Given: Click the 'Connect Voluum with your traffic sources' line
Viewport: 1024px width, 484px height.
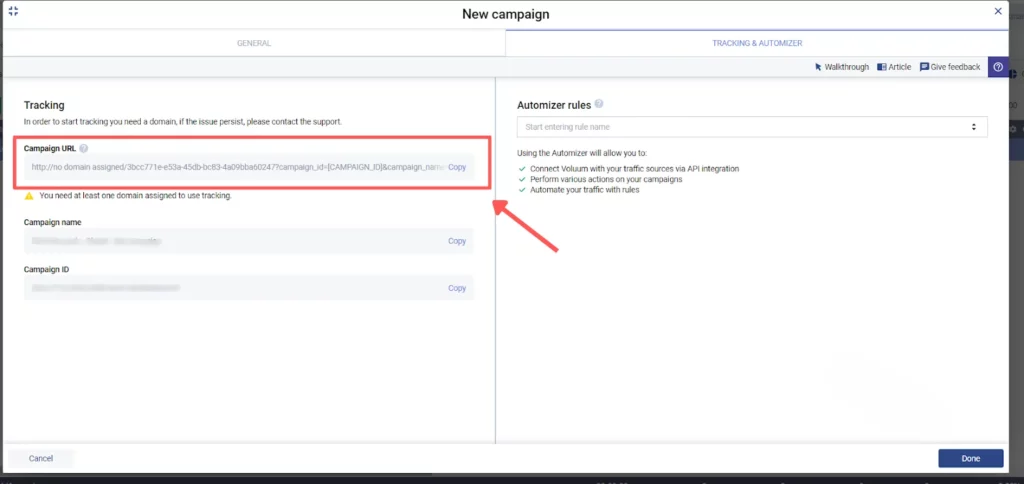Looking at the screenshot, I should 634,169.
